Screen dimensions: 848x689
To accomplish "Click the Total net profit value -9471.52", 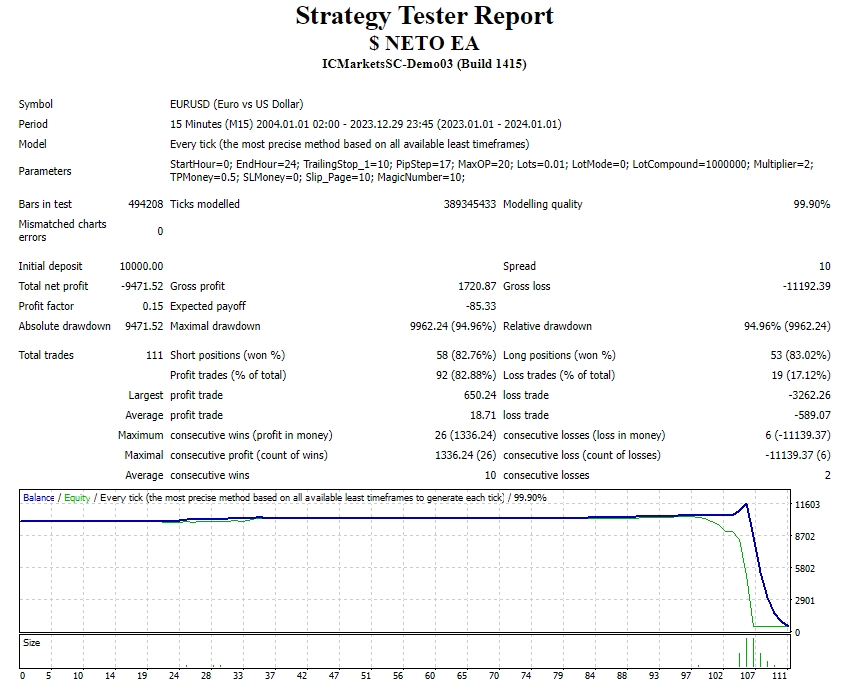I will [x=140, y=286].
